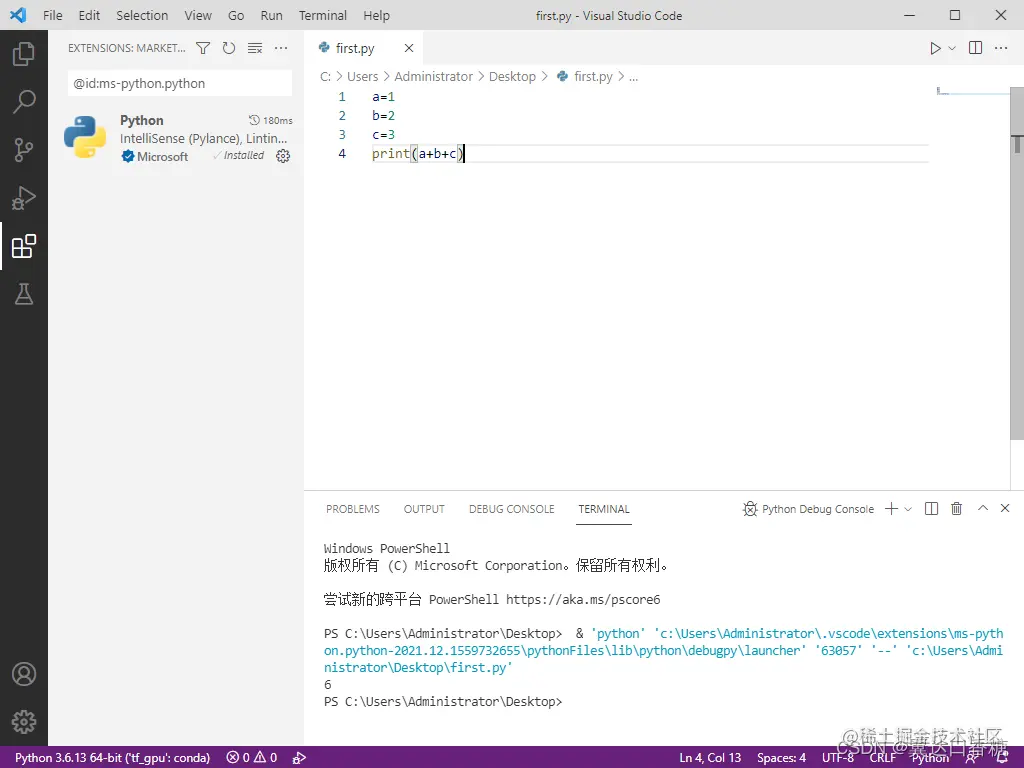The height and width of the screenshot is (768, 1024).
Task: Open the Source Control view
Action: click(24, 150)
